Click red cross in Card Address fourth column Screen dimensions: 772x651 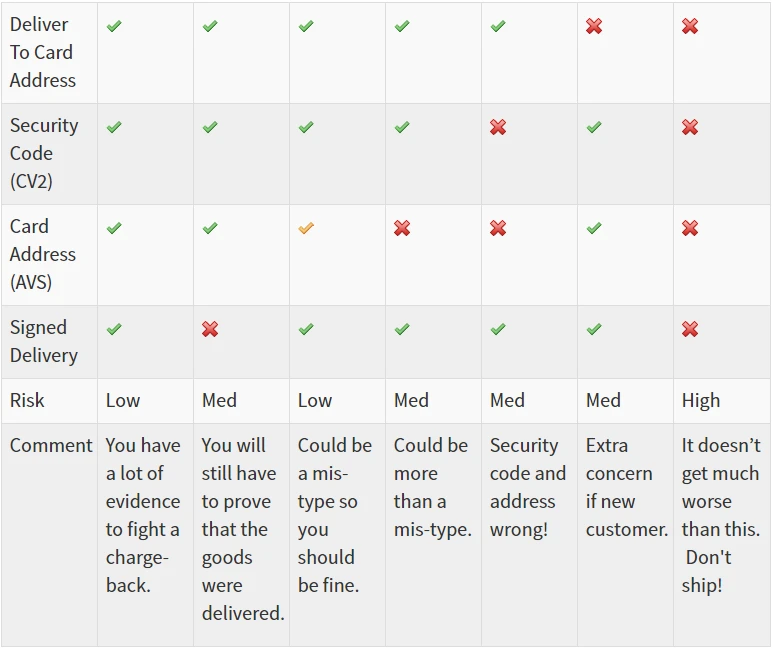[402, 228]
